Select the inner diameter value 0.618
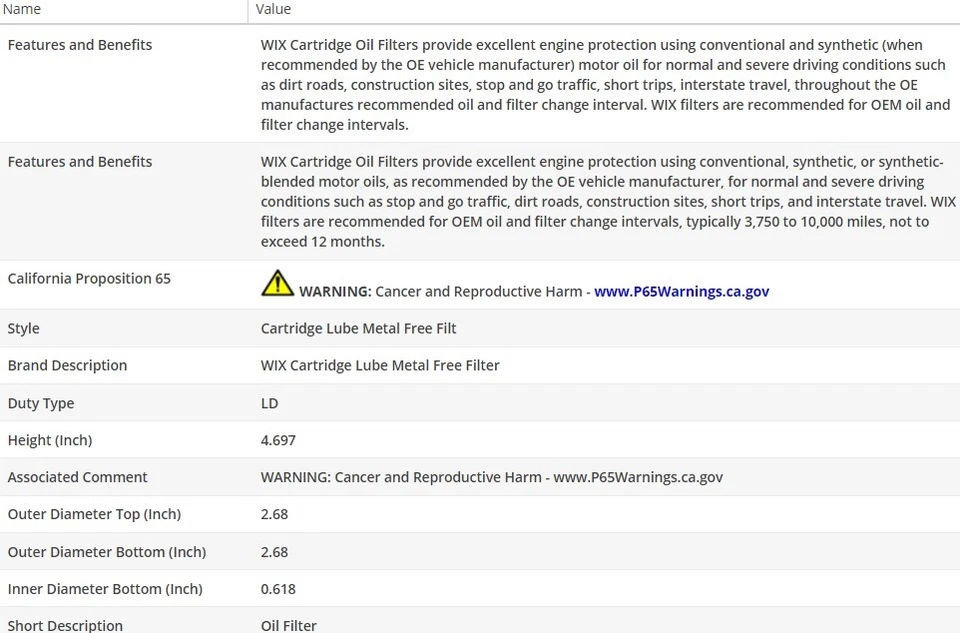This screenshot has width=960, height=633. [x=278, y=589]
